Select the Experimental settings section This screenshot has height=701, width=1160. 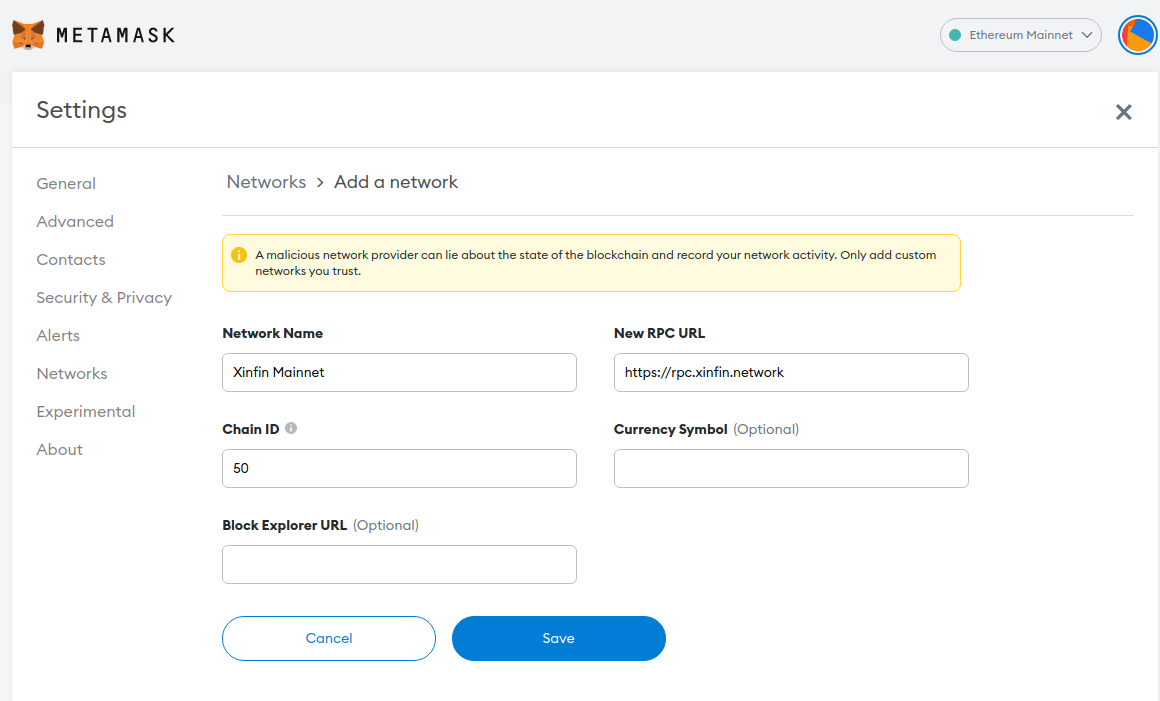pos(85,411)
